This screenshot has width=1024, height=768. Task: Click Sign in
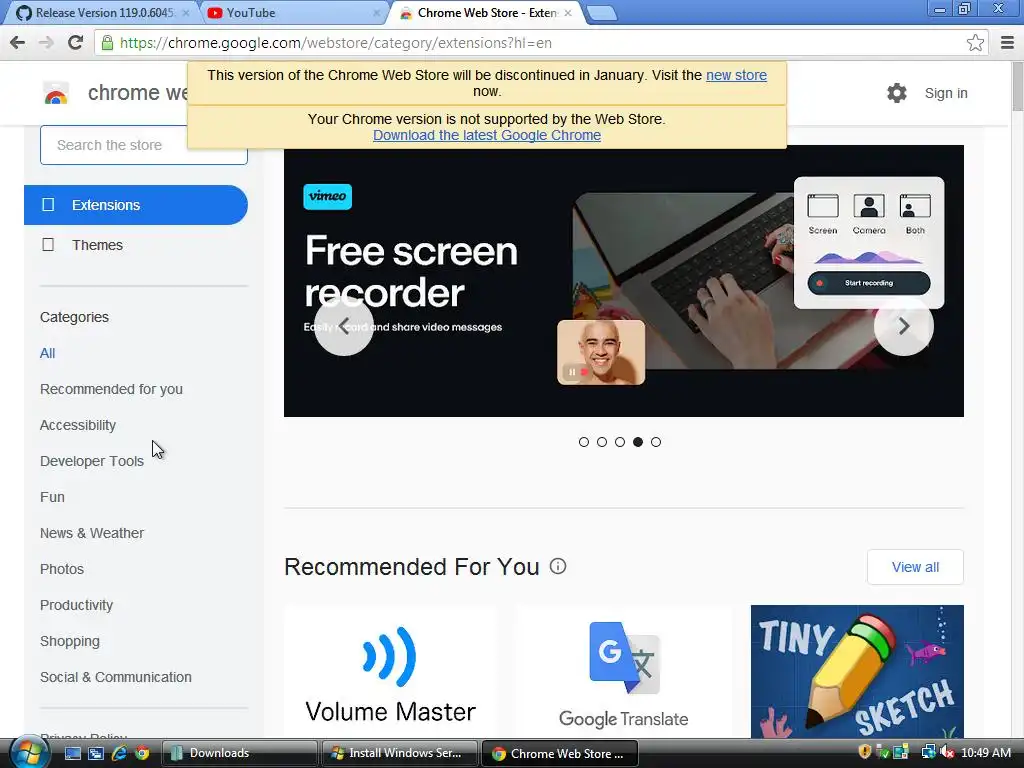pos(946,93)
